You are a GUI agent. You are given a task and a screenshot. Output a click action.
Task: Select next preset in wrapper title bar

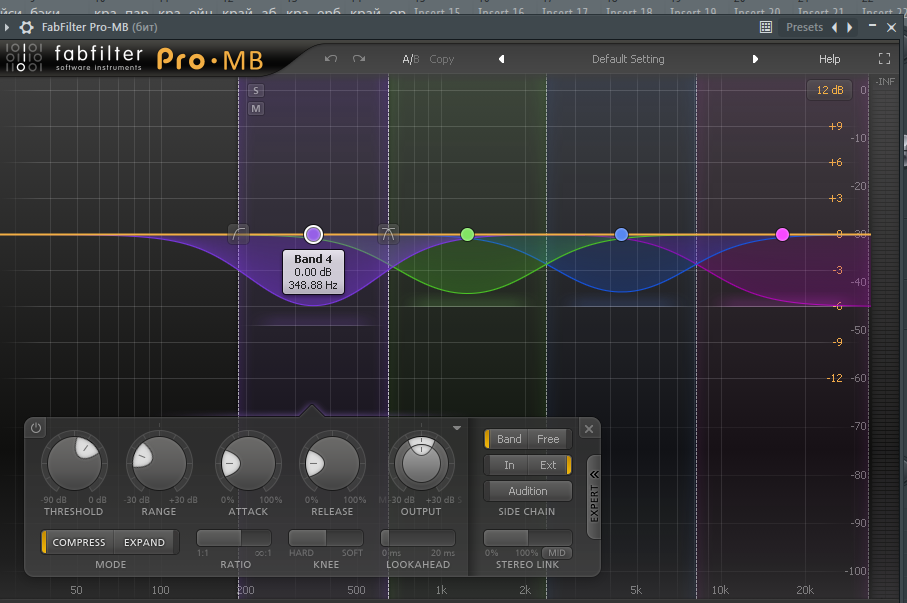click(850, 27)
